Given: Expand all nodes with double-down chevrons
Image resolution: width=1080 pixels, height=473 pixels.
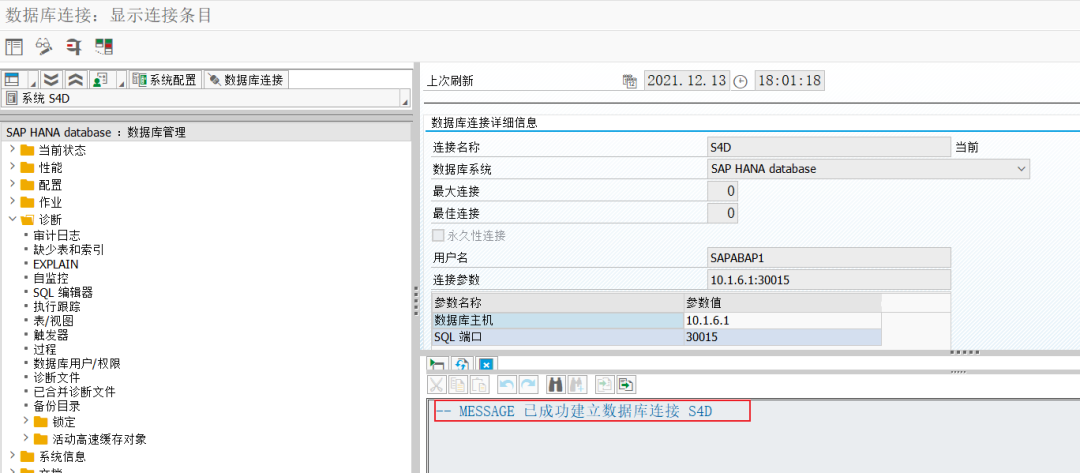Looking at the screenshot, I should click(x=52, y=79).
